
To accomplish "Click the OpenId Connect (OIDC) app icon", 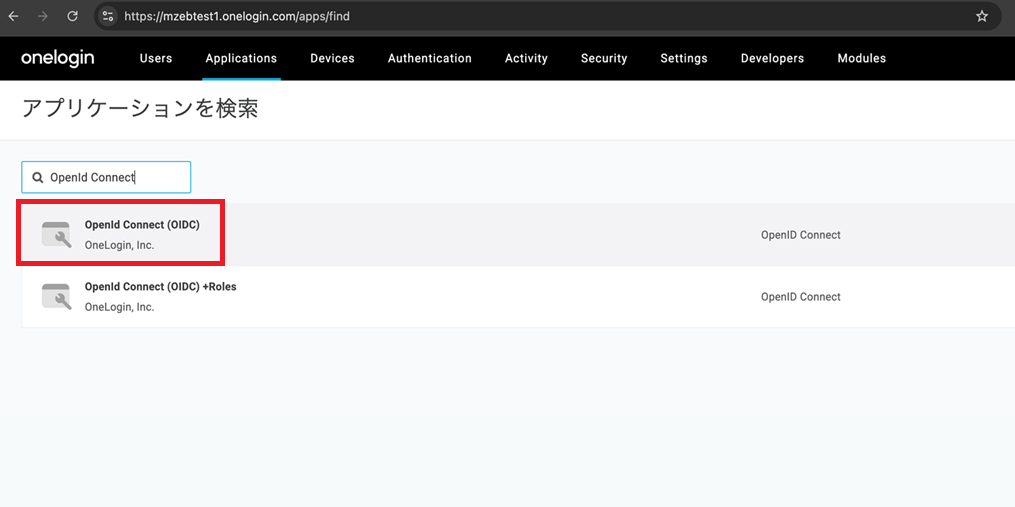I will [x=56, y=235].
